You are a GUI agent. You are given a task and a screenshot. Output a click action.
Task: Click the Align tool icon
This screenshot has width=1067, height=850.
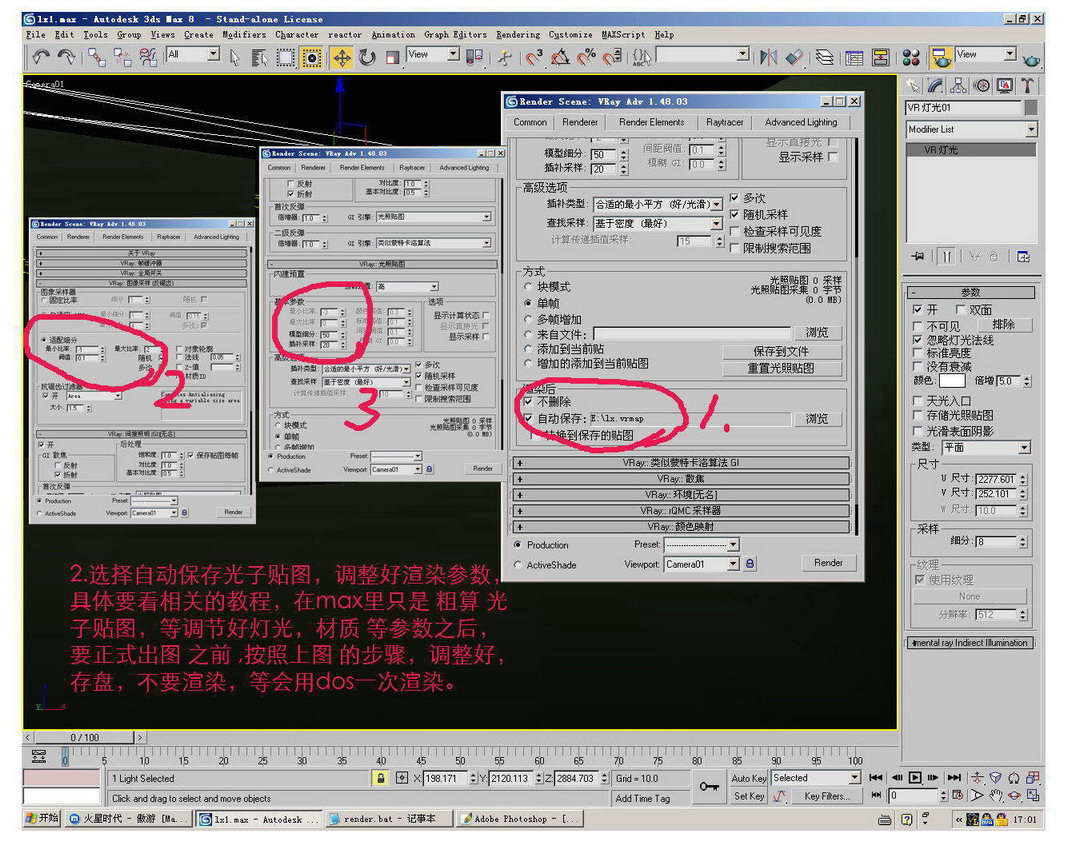793,57
